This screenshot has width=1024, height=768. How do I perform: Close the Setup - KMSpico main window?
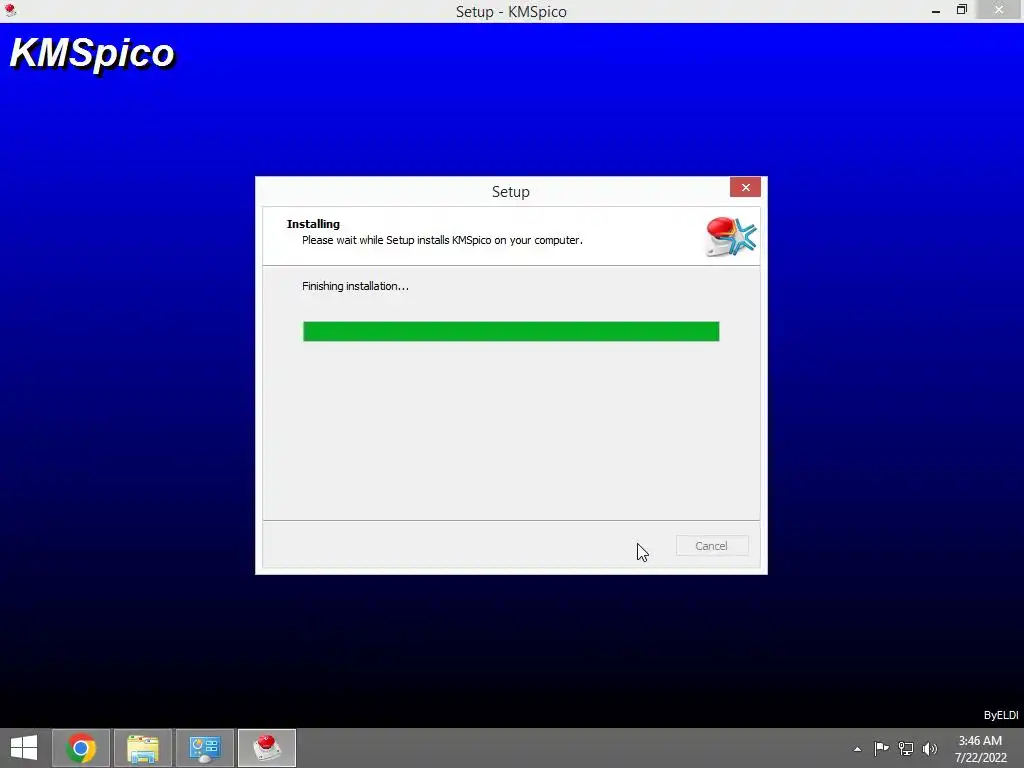click(999, 10)
